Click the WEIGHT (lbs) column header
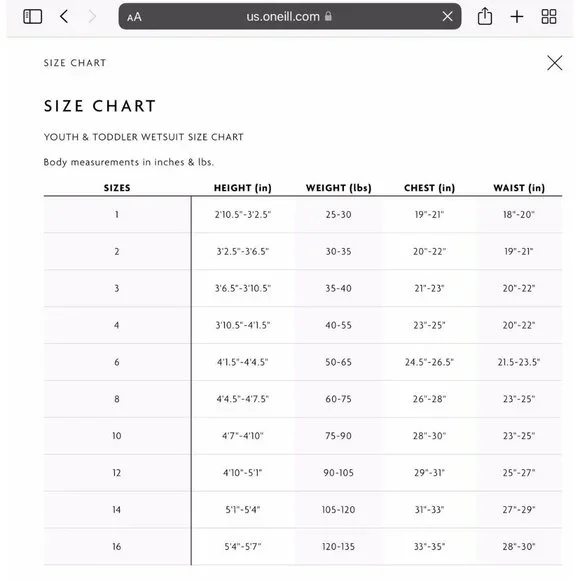580x580 pixels. tap(338, 188)
